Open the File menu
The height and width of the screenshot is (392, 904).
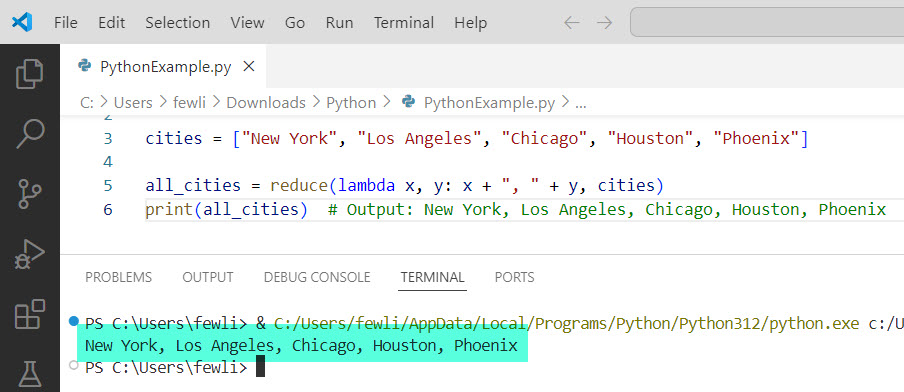[x=66, y=22]
